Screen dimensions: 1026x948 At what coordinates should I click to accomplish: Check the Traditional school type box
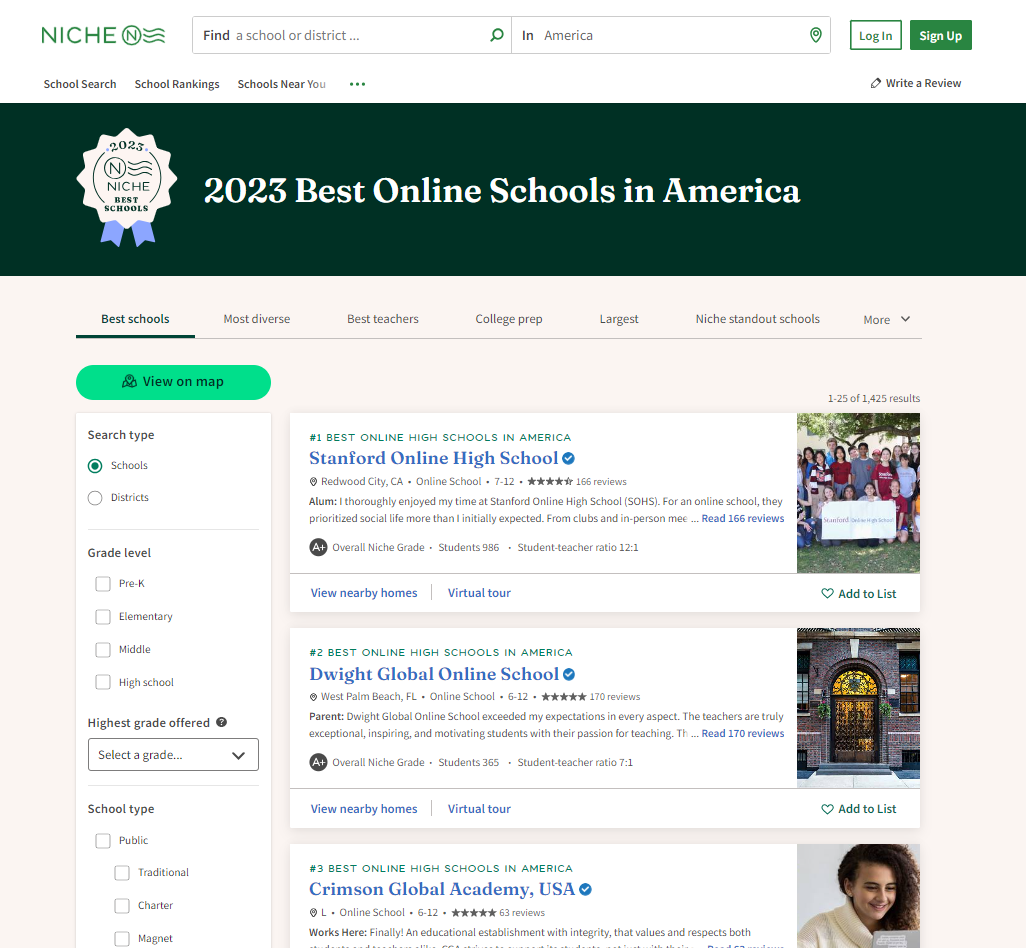pyautogui.click(x=122, y=873)
